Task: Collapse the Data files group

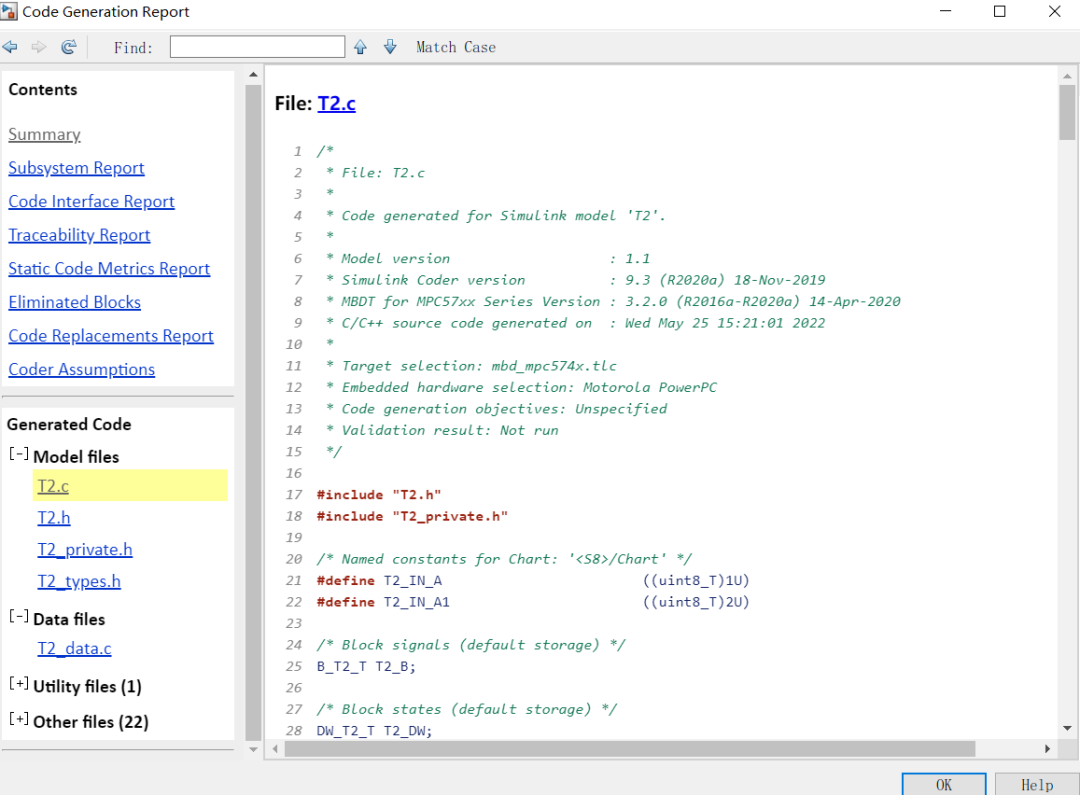Action: 19,617
